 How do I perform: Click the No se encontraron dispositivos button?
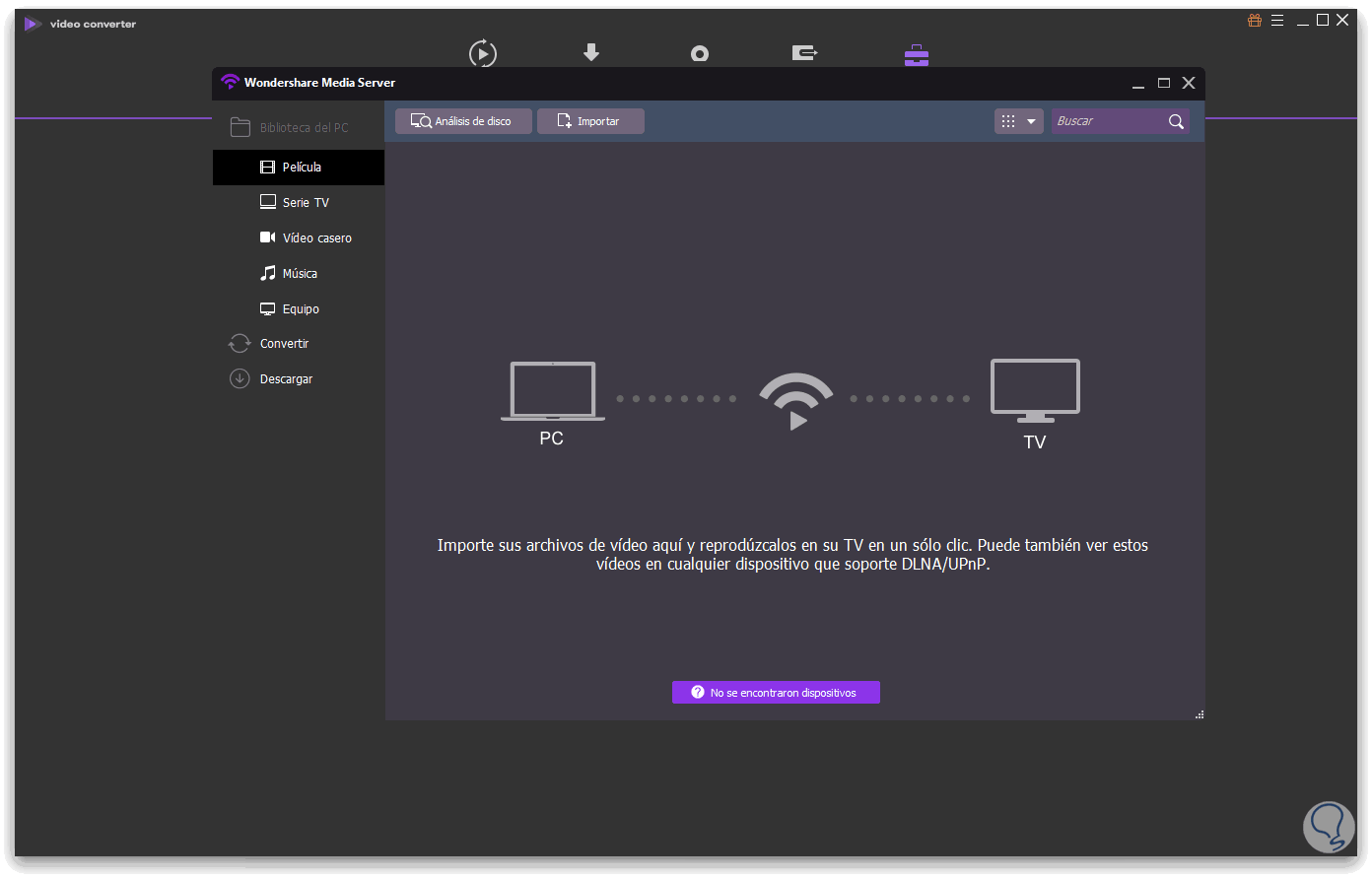click(776, 693)
